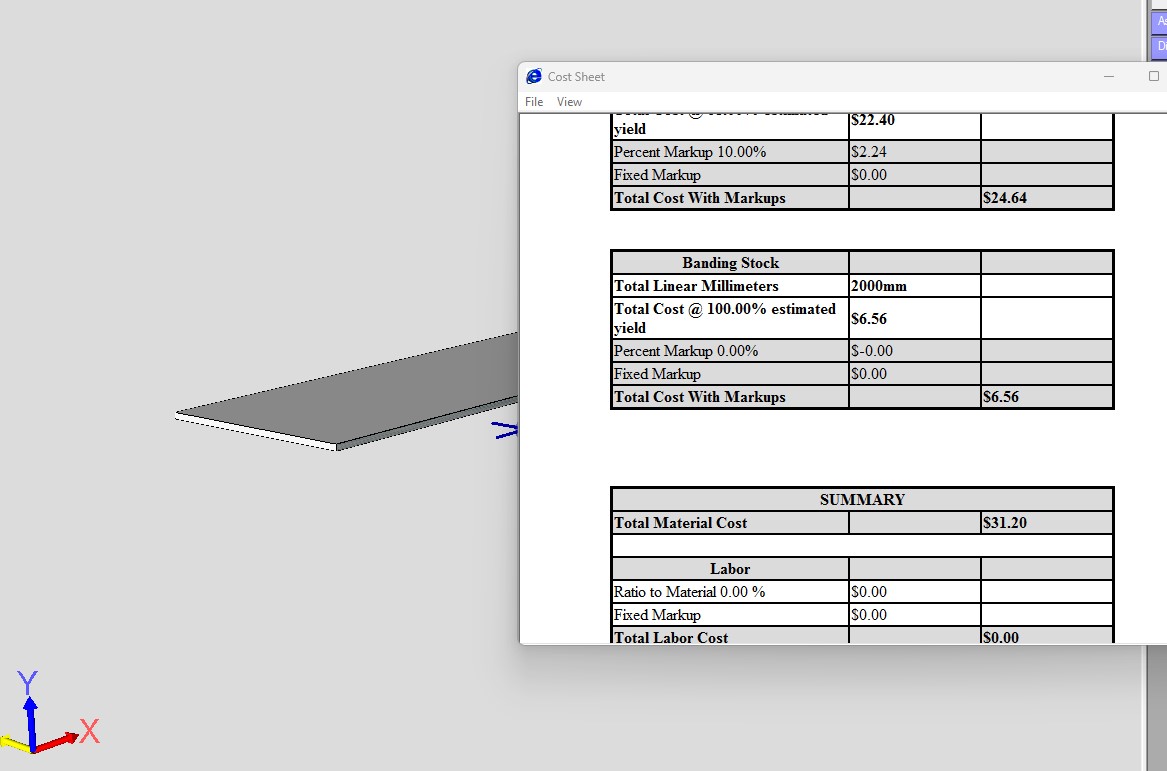Minimize the Cost Sheet window
This screenshot has height=771, width=1167.
(1109, 77)
